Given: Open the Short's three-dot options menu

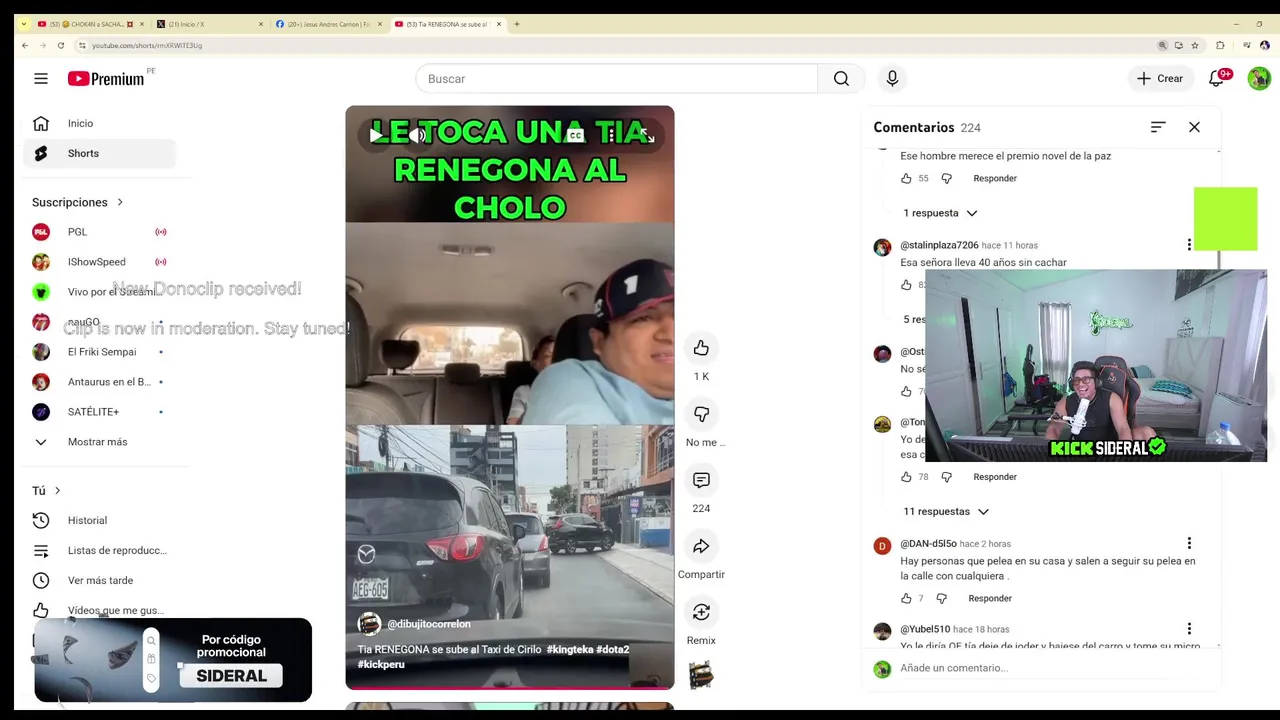Looking at the screenshot, I should pyautogui.click(x=611, y=136).
